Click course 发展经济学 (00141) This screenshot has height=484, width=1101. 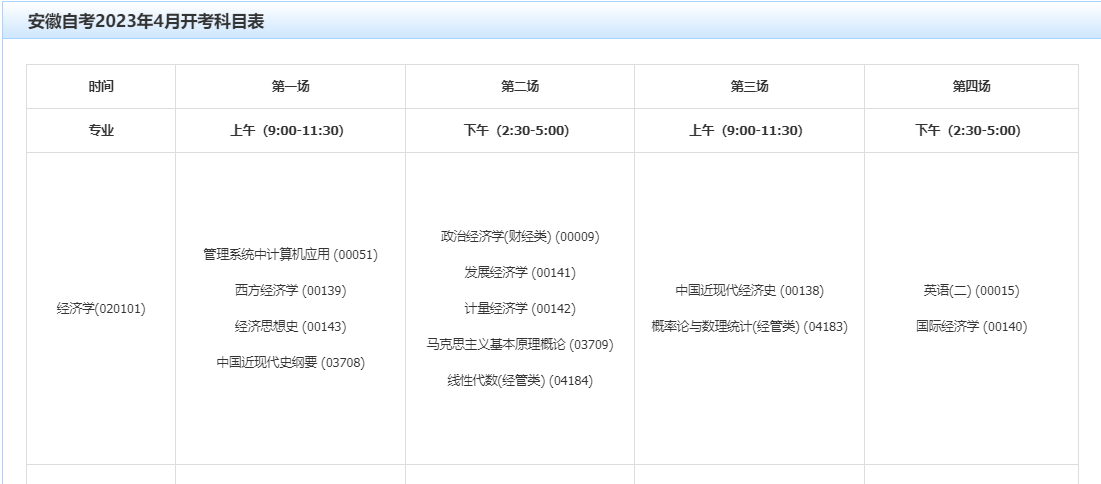(x=520, y=273)
